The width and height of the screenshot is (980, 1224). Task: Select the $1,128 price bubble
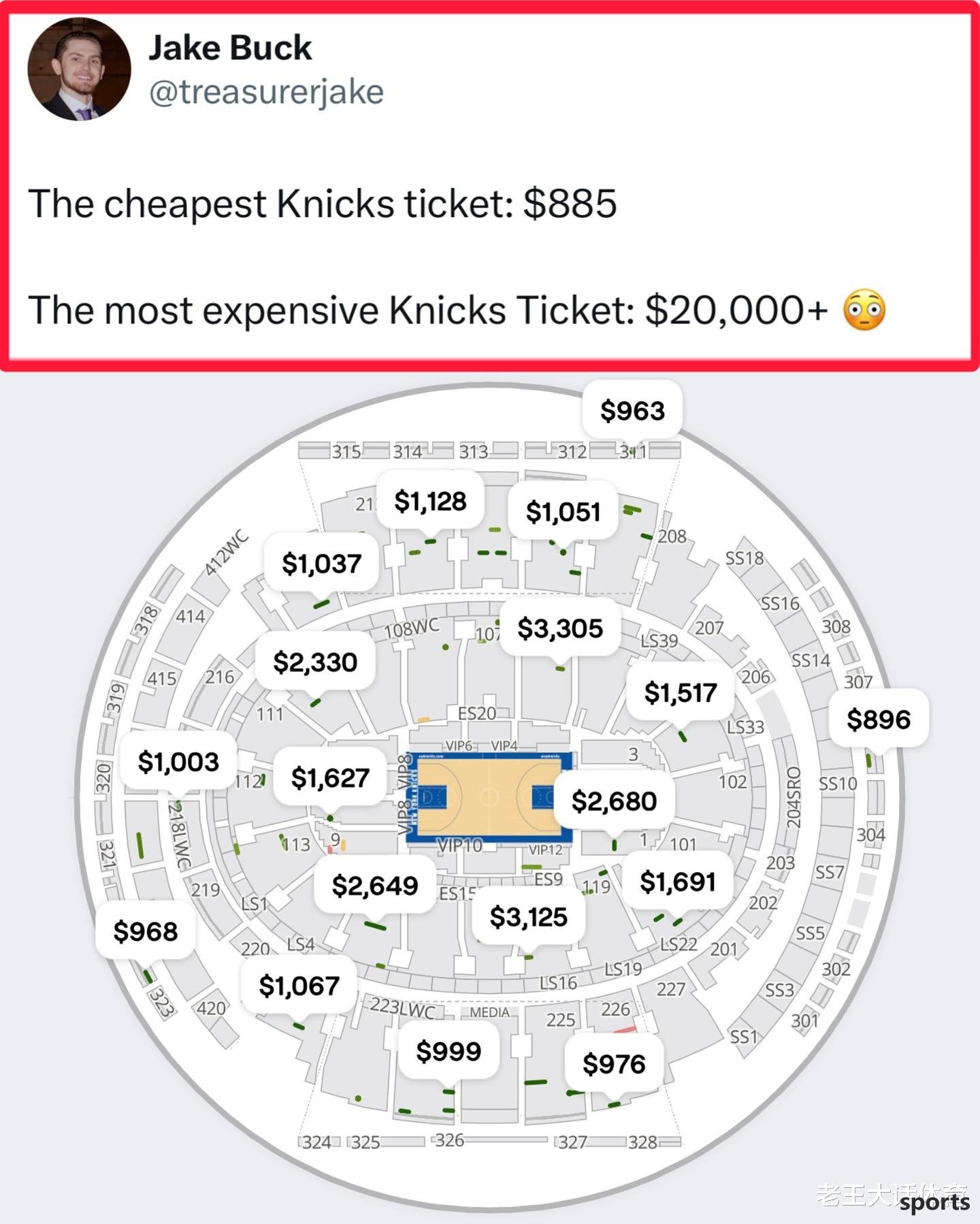pos(430,501)
